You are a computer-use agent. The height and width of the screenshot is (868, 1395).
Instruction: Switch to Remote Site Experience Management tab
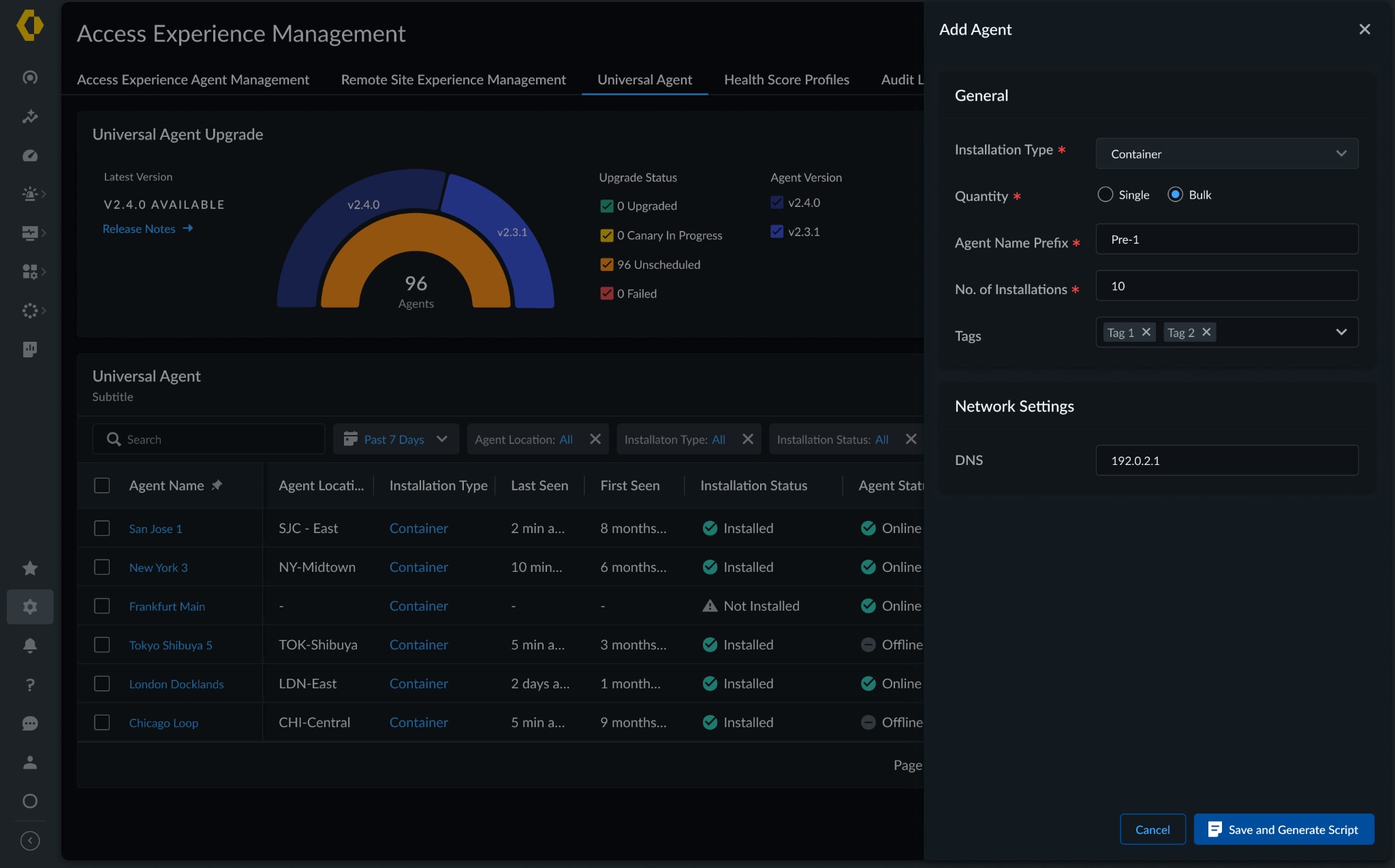(x=453, y=80)
